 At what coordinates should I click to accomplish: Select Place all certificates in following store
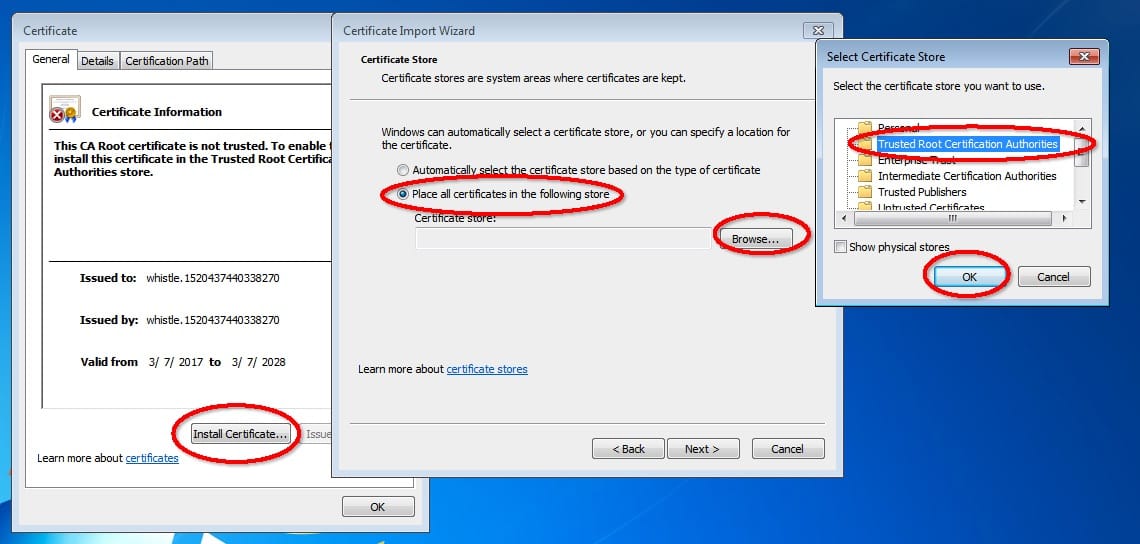coord(403,194)
